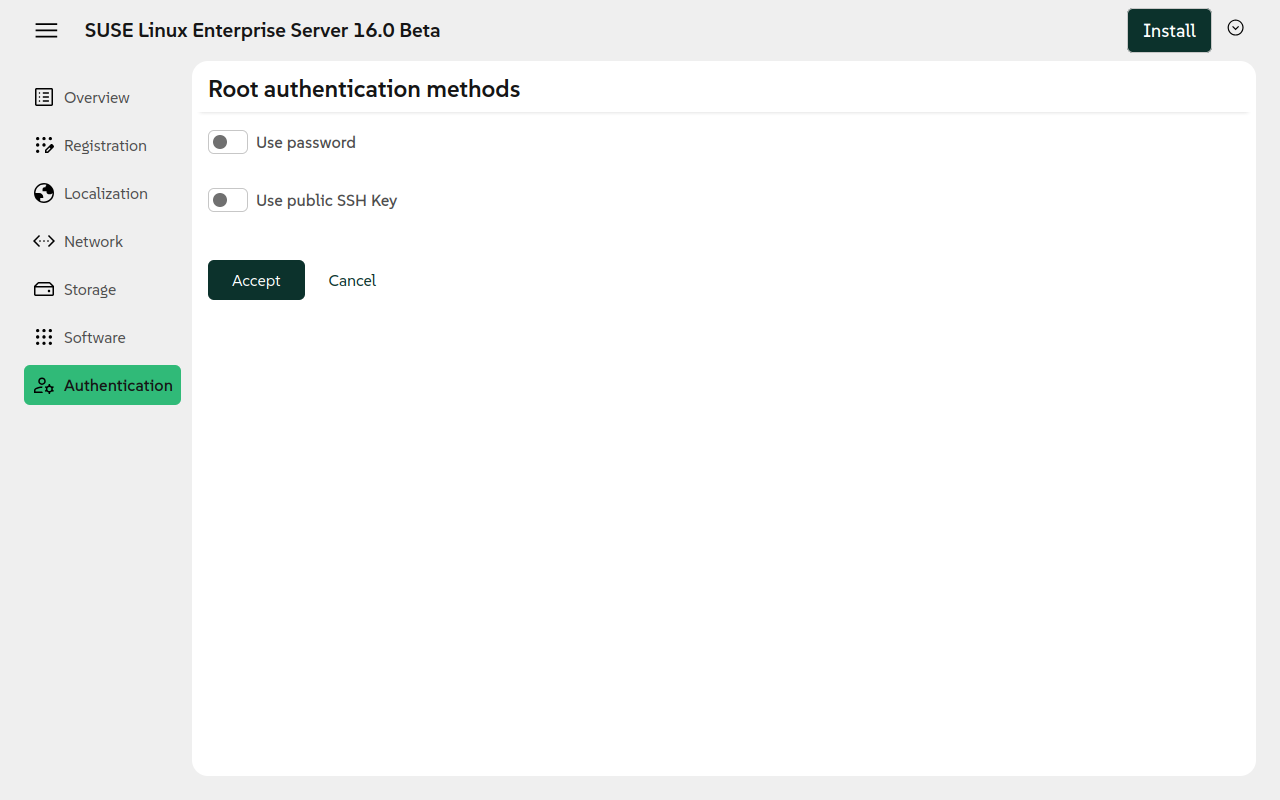Image resolution: width=1280 pixels, height=800 pixels.
Task: Enable the Use password toggle
Action: click(x=227, y=142)
